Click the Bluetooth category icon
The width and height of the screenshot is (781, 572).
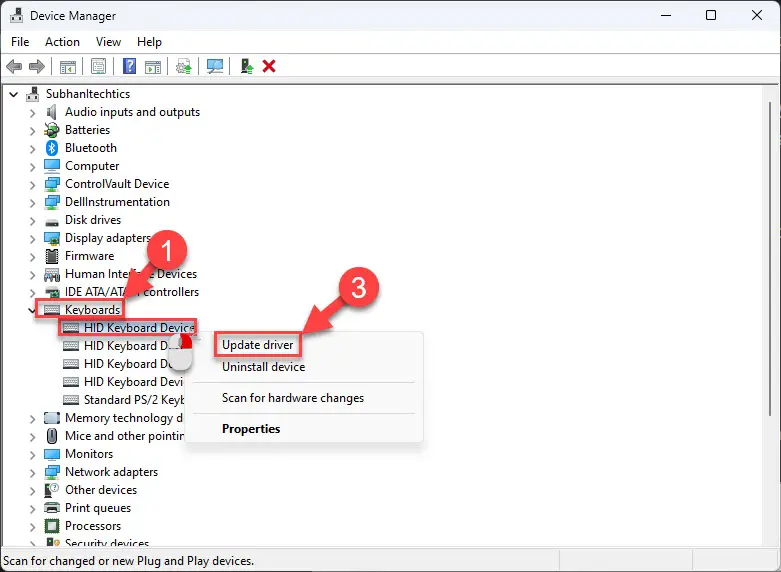pos(52,148)
